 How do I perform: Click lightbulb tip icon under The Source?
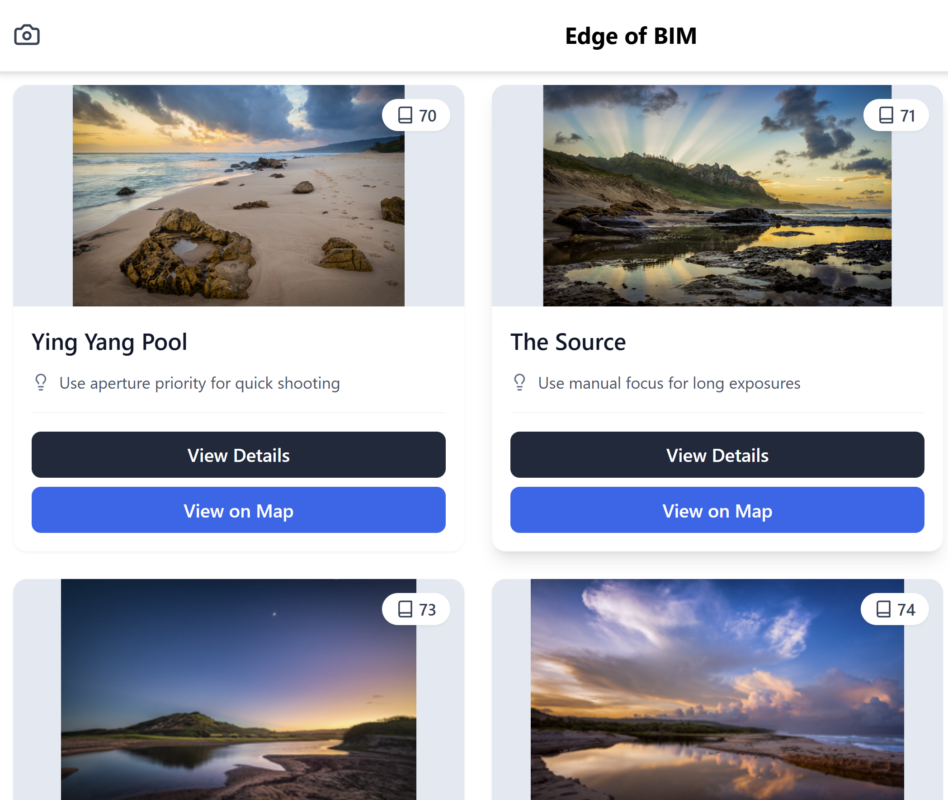pos(519,382)
